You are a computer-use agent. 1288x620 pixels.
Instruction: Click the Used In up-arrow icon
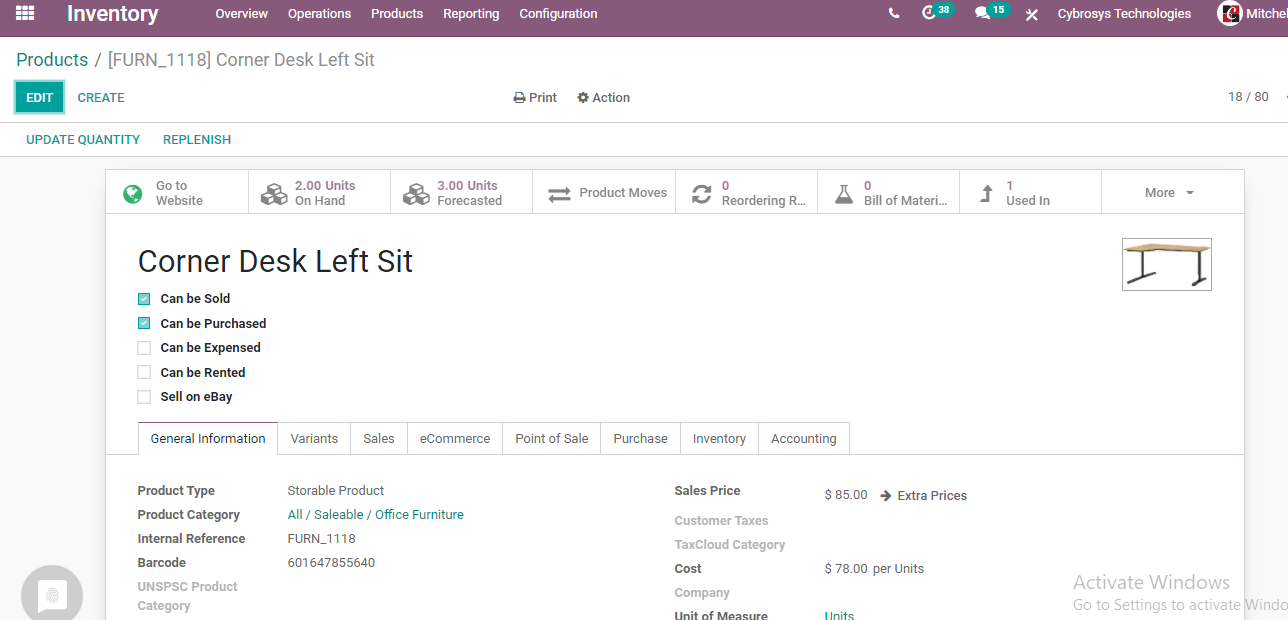point(987,194)
